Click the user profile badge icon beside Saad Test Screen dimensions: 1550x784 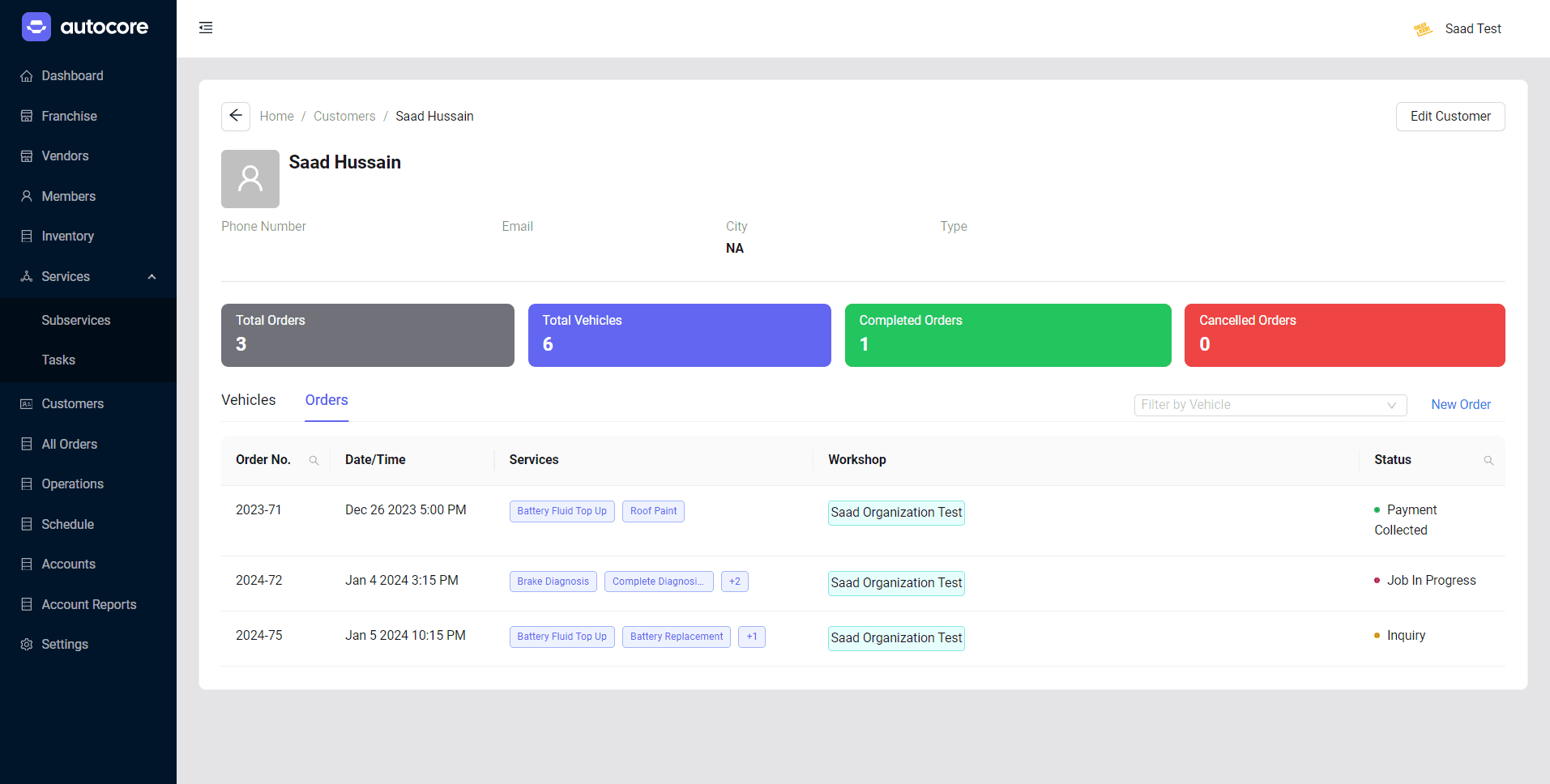point(1423,29)
